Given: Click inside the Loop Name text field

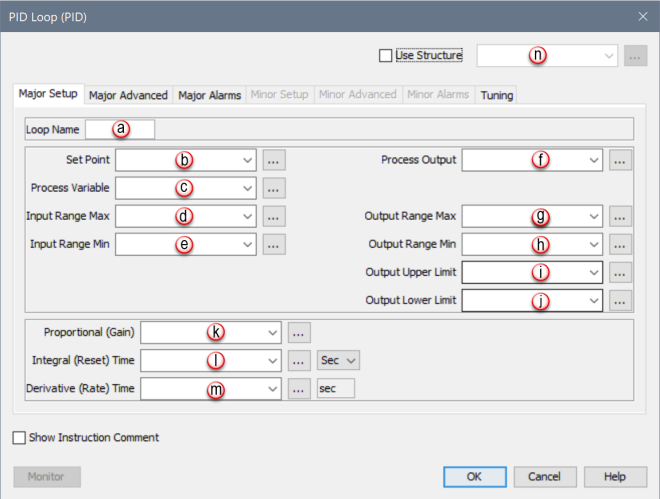Looking at the screenshot, I should coord(120,129).
